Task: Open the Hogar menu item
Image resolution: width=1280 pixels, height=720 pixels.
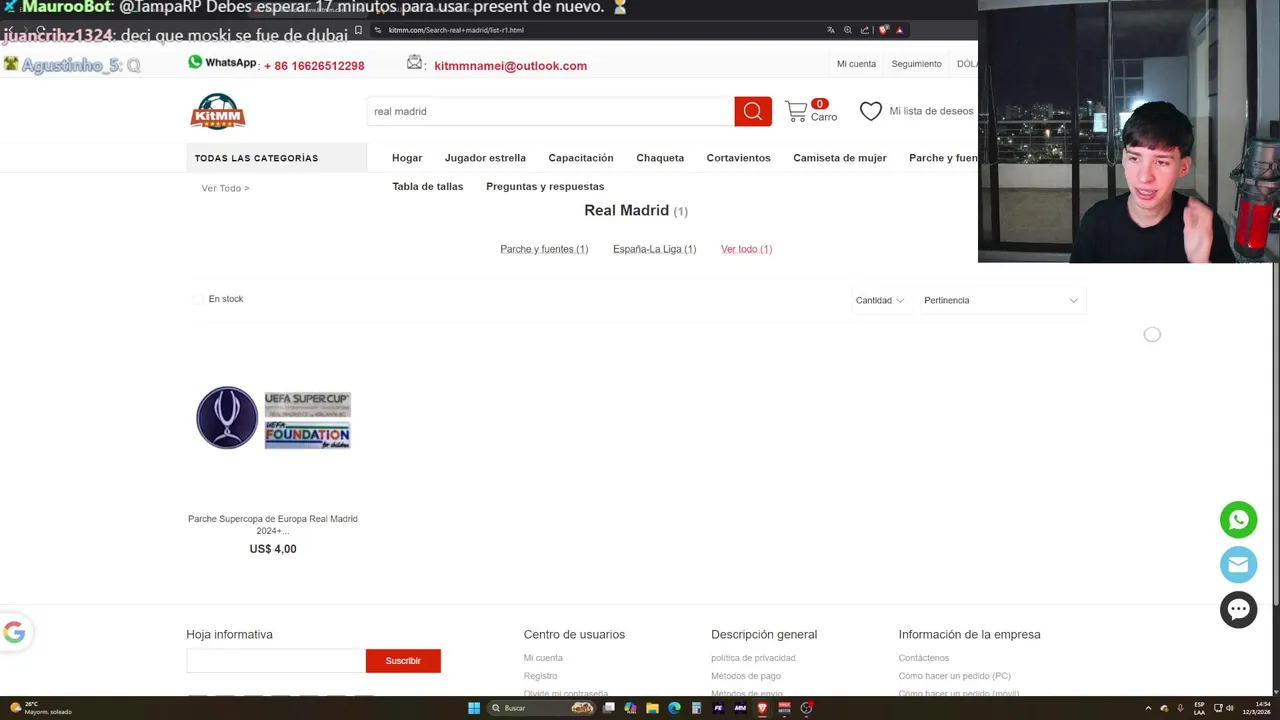Action: tap(407, 158)
